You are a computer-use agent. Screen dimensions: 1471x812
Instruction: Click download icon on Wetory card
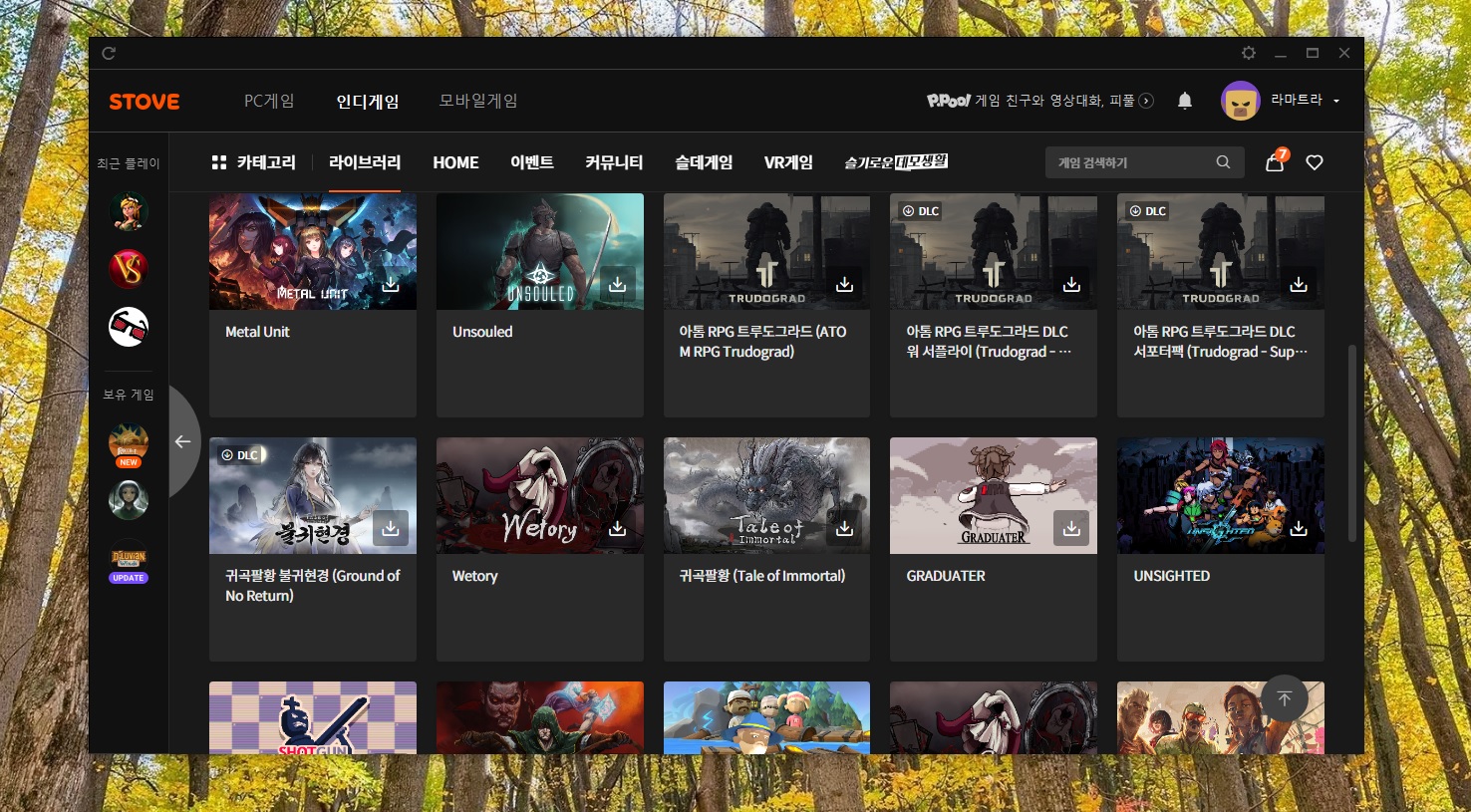pos(618,529)
